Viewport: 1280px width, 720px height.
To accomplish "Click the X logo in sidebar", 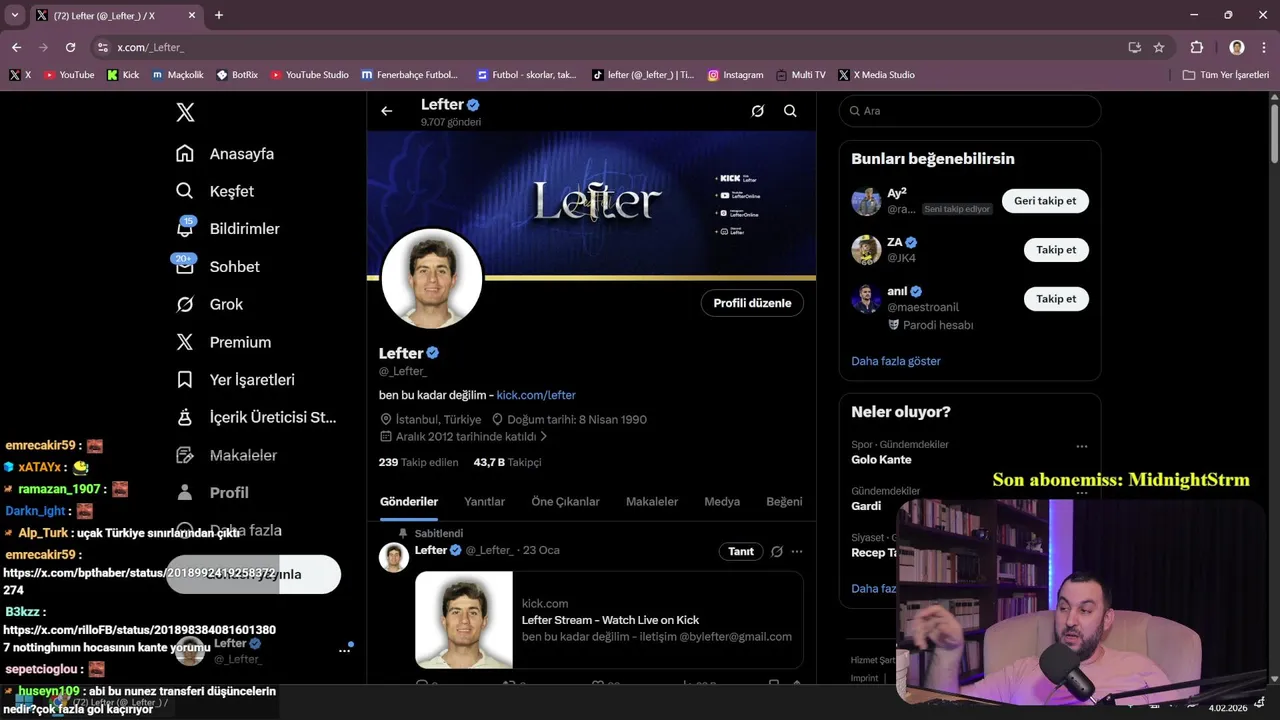I will [x=185, y=112].
